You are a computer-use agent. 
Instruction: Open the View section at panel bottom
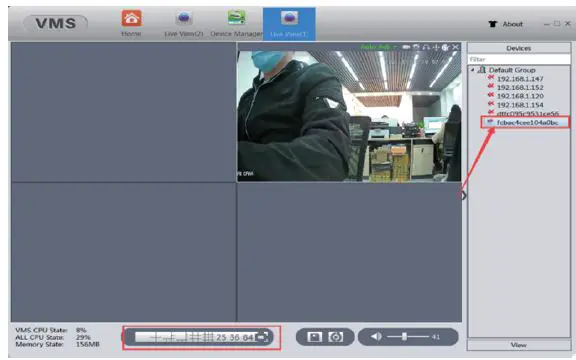pos(518,345)
